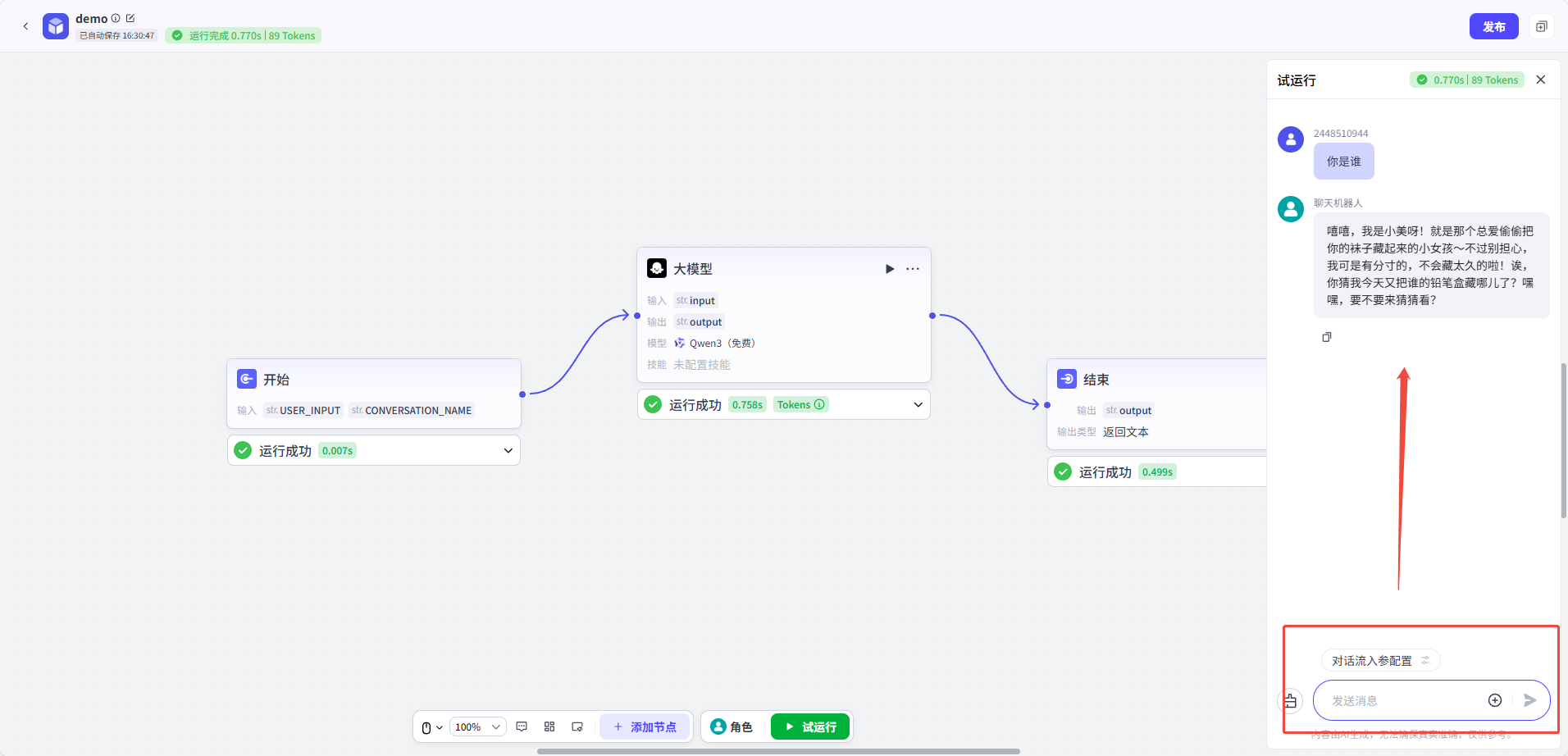The height and width of the screenshot is (756, 1568).
Task: Click the clear conversation broom icon
Action: 1290,701
